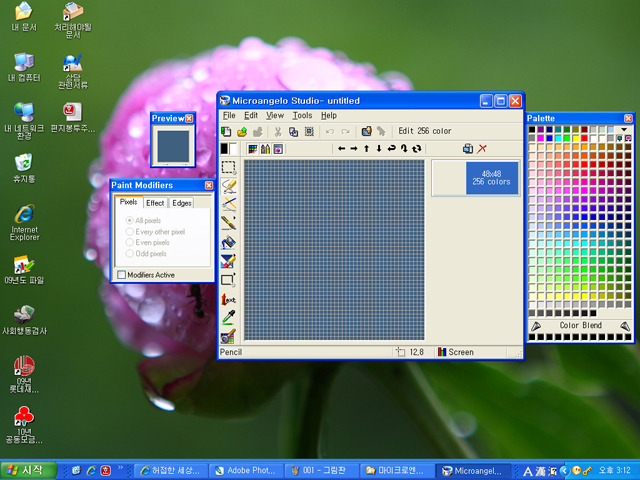
Task: Click the Cut scissors icon
Action: point(278,131)
